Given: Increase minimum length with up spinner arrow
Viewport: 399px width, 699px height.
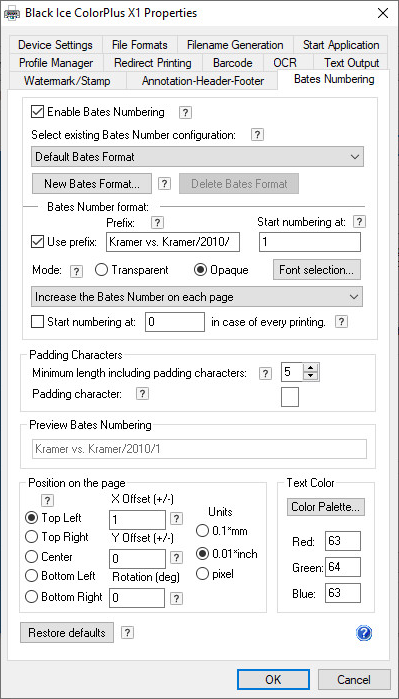Looking at the screenshot, I should coord(312,368).
